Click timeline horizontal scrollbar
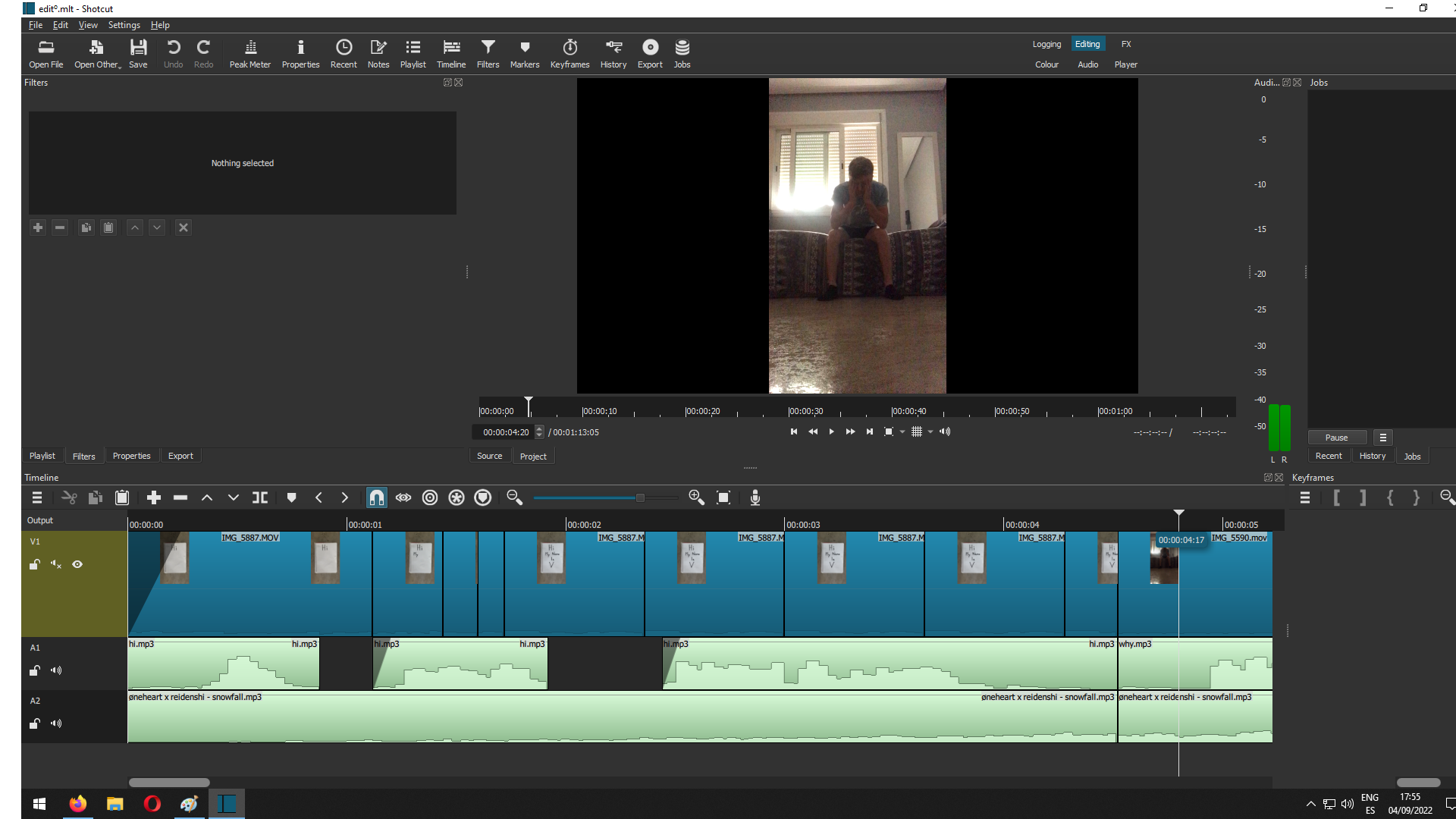 169,782
